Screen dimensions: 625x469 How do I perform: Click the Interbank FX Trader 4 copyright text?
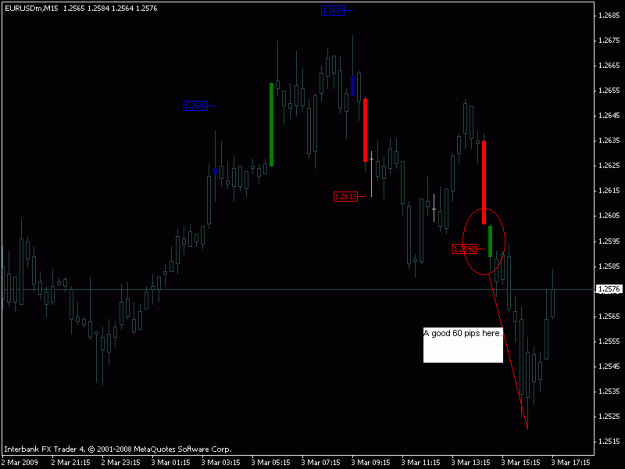point(118,449)
